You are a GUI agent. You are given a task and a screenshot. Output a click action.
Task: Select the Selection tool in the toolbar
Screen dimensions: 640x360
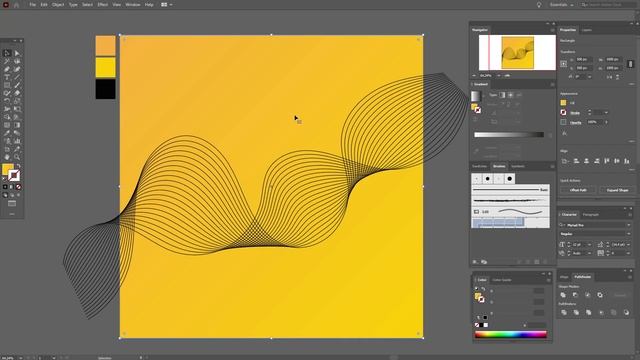pyautogui.click(x=7, y=53)
